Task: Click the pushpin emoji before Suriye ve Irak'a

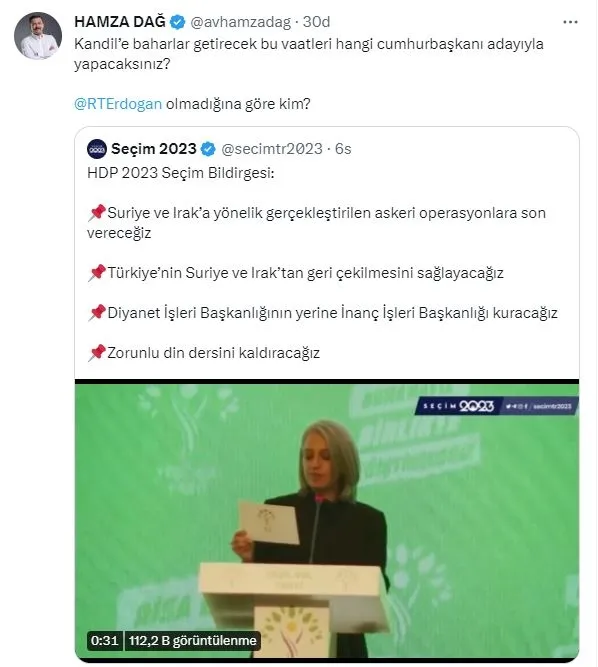Action: coord(97,213)
